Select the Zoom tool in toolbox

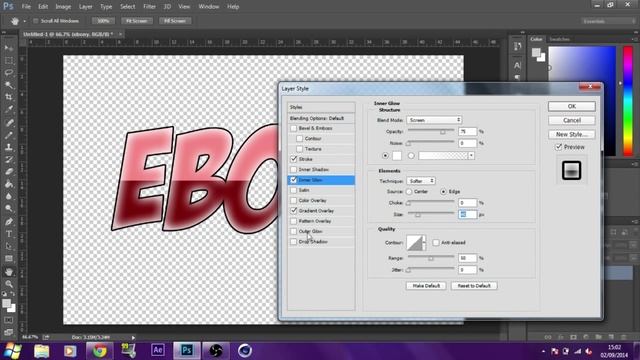pos(9,284)
